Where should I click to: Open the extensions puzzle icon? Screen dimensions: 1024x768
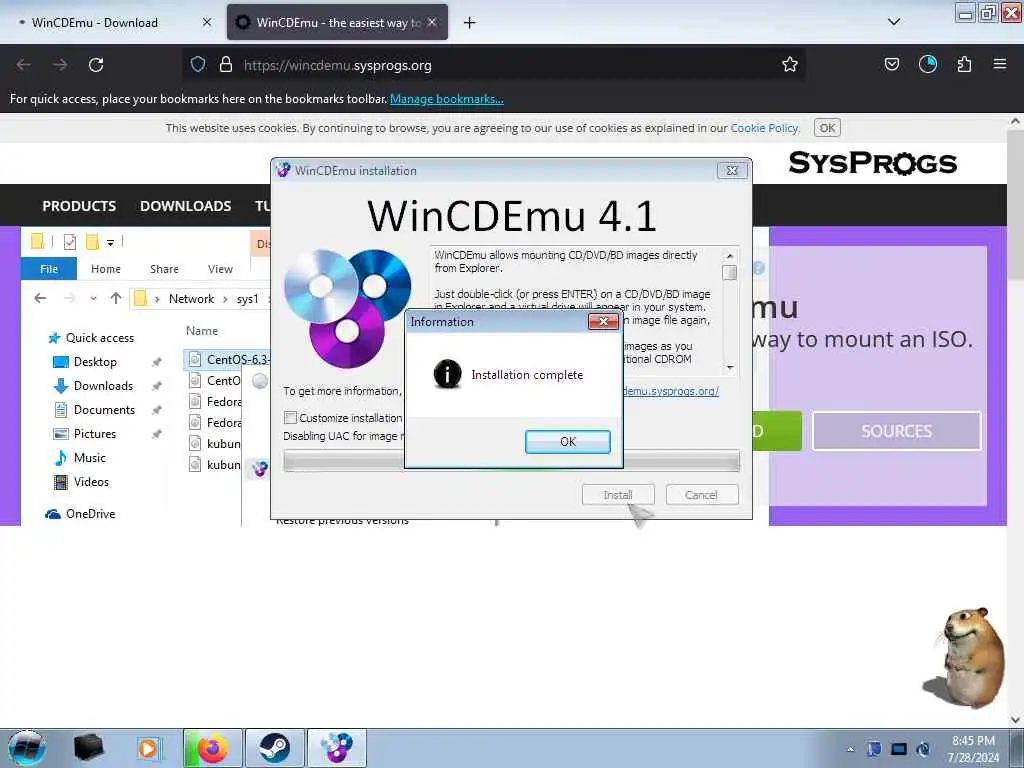pyautogui.click(x=964, y=65)
